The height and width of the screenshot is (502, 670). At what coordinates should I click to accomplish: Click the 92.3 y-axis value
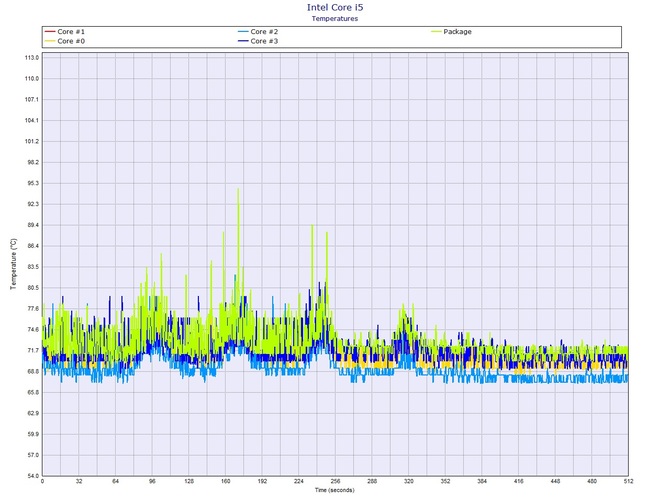(x=32, y=204)
